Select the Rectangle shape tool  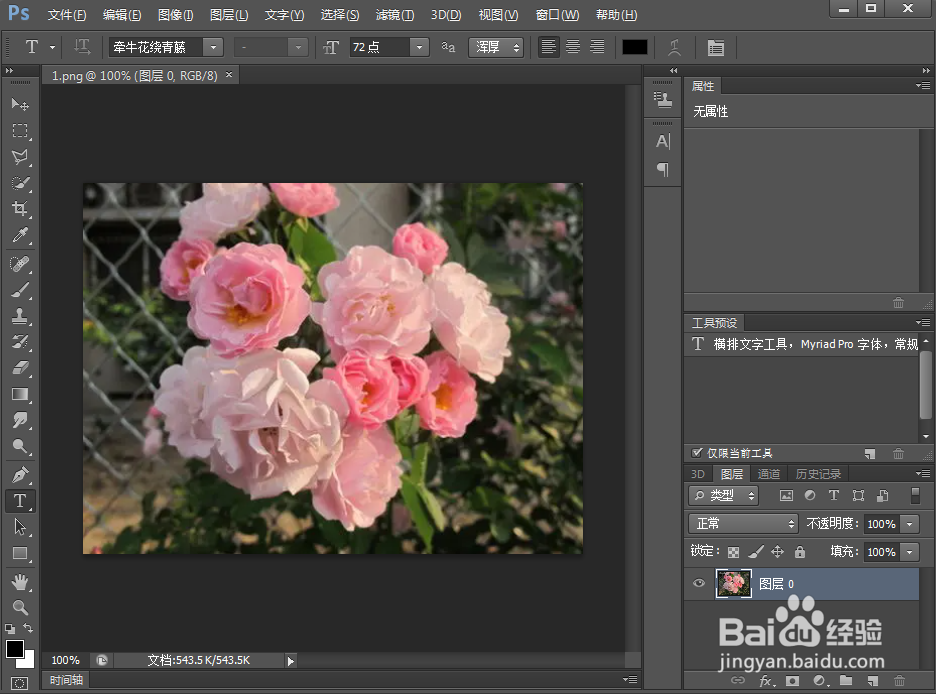point(20,553)
